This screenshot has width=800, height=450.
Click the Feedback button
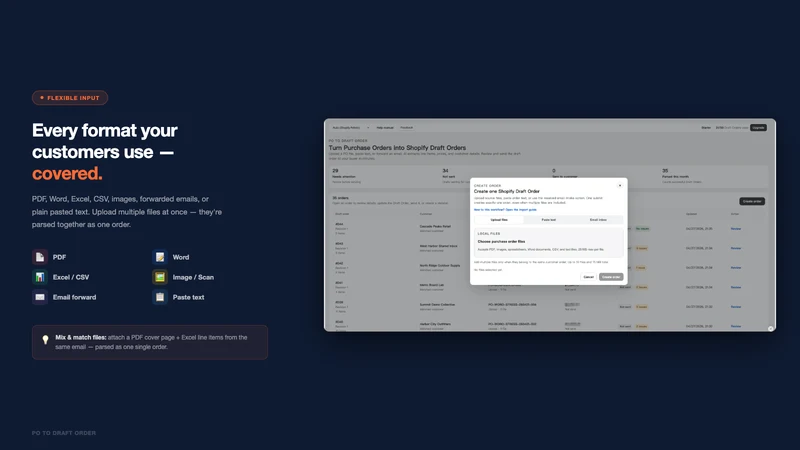pos(407,128)
